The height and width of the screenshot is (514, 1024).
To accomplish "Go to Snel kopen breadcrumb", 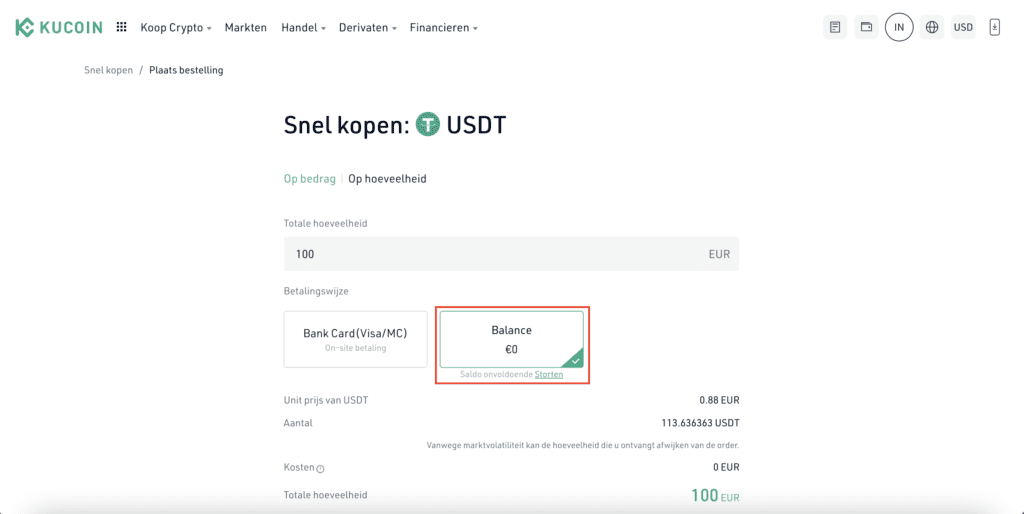I will (x=108, y=70).
